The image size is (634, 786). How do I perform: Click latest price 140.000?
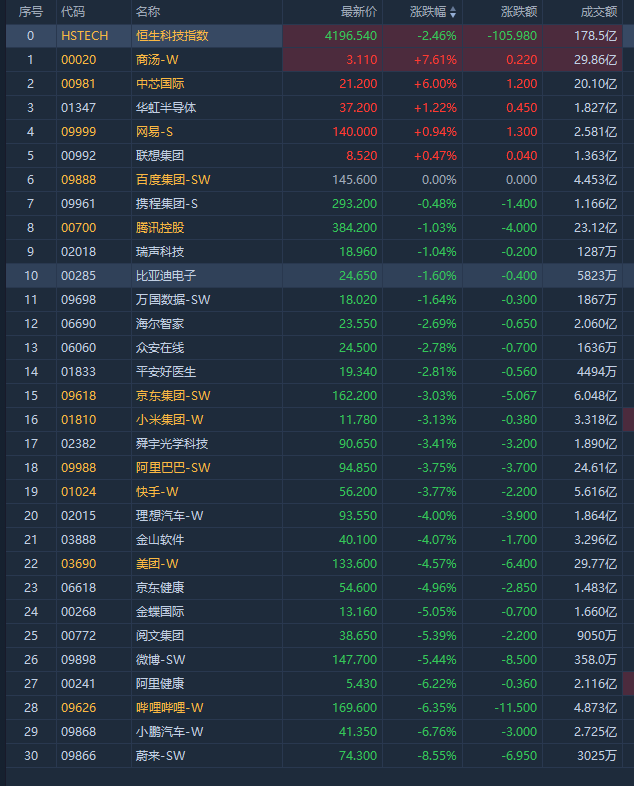point(354,132)
